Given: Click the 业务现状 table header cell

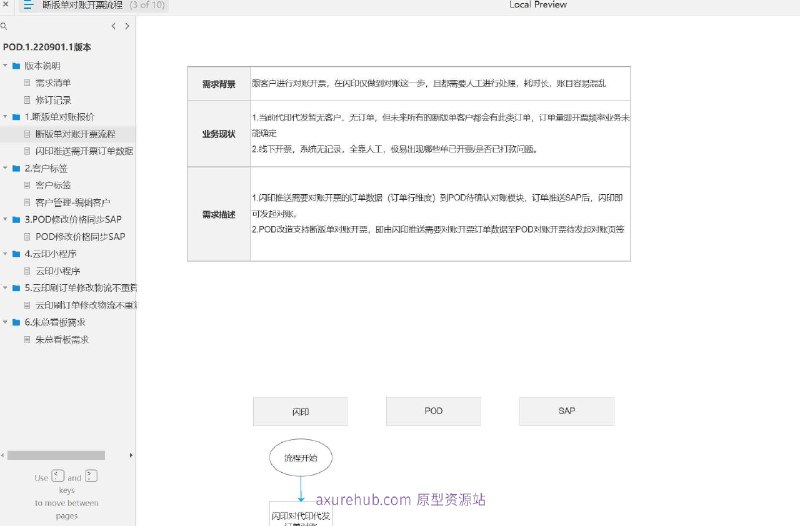Looking at the screenshot, I should [219, 134].
